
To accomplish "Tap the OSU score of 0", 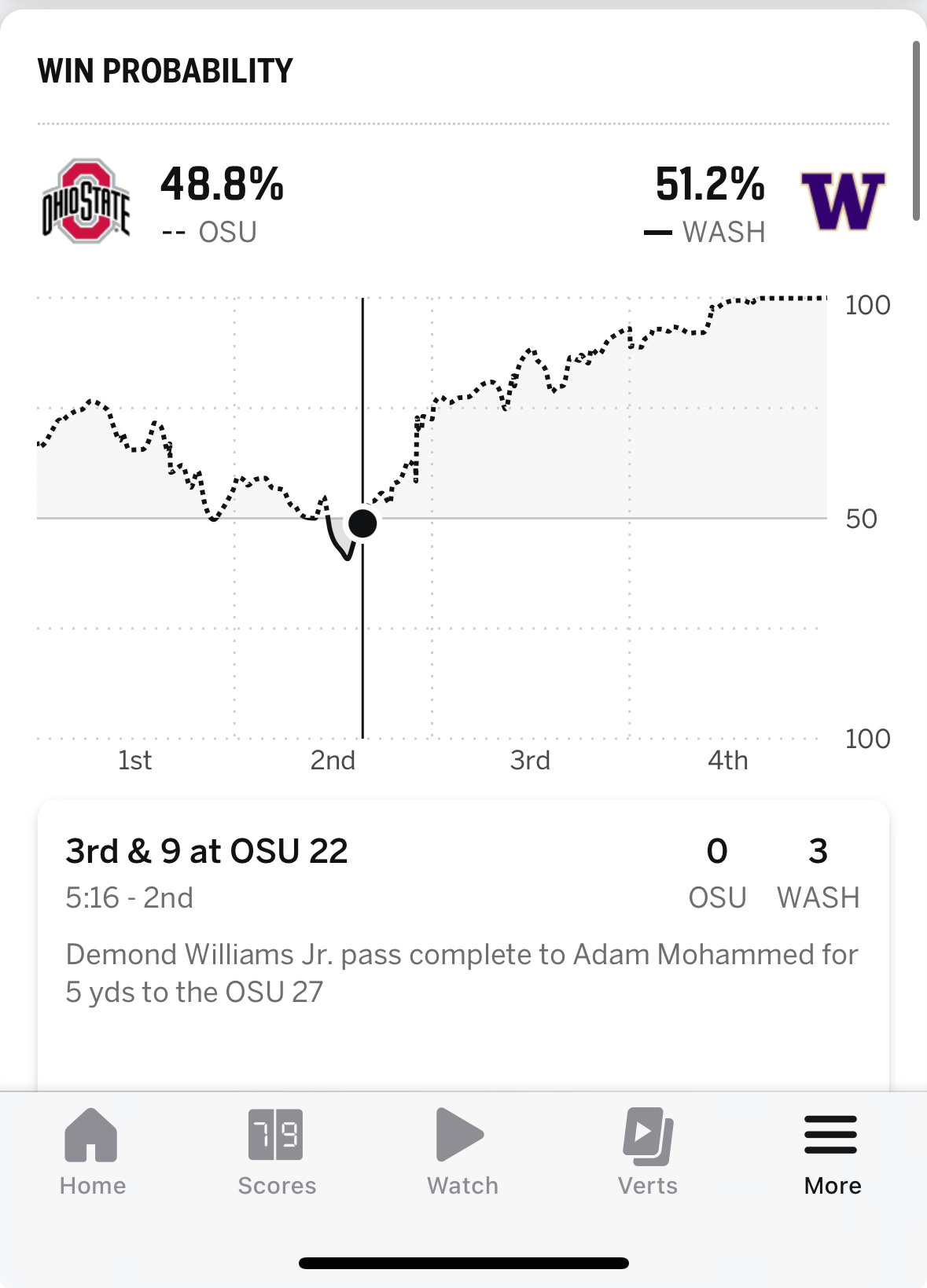I will pos(717,852).
